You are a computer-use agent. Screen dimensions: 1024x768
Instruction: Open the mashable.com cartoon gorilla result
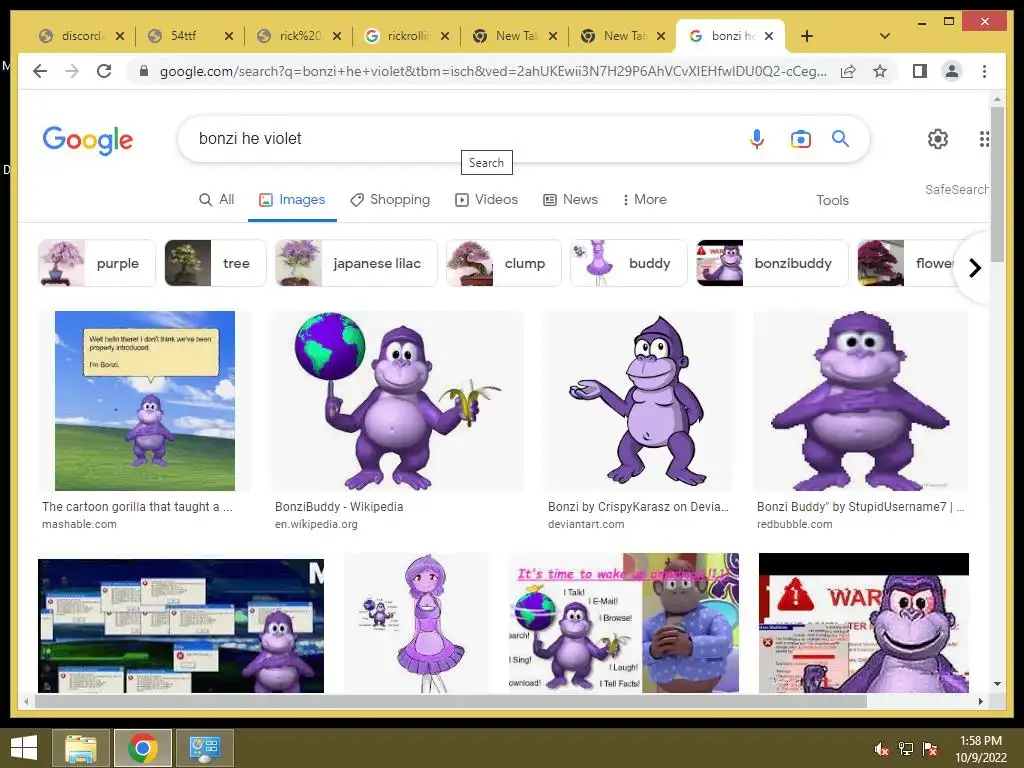tap(137, 506)
